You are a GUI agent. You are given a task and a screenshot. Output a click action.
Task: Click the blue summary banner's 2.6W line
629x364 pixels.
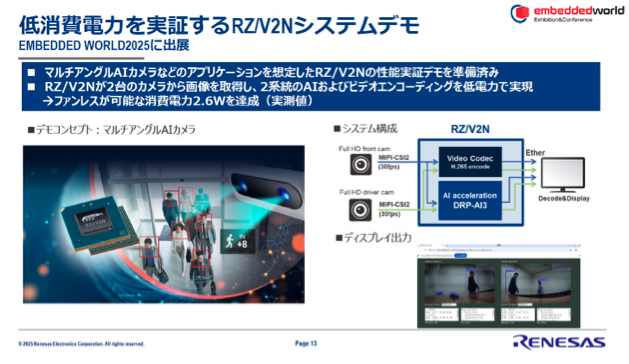(x=178, y=101)
